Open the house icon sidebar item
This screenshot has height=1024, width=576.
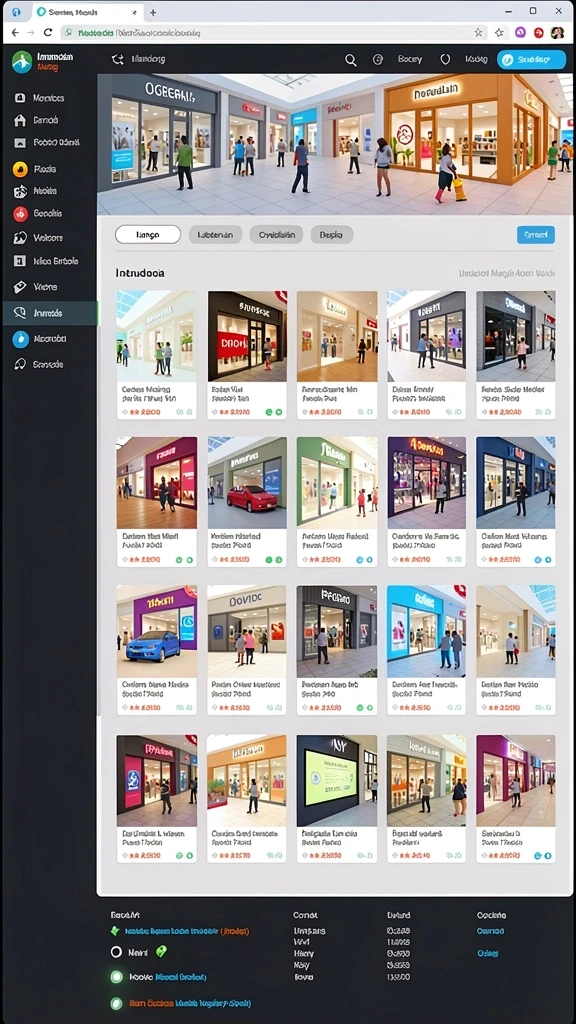coord(20,120)
